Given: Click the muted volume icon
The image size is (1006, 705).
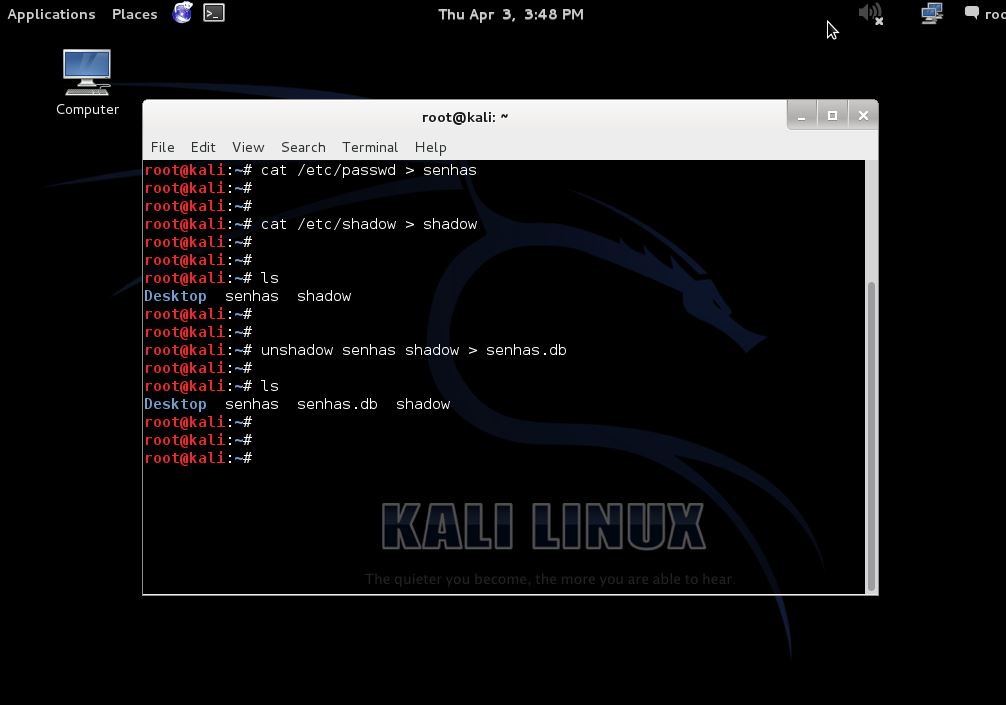Looking at the screenshot, I should (x=871, y=13).
